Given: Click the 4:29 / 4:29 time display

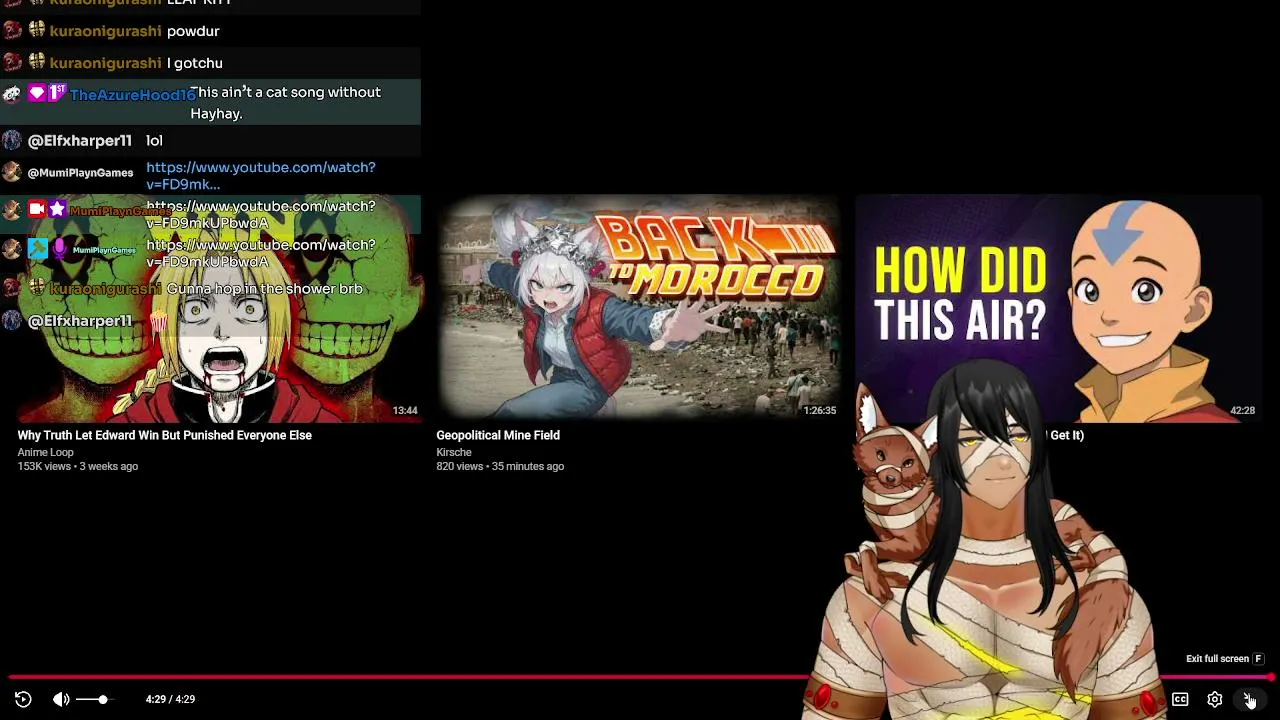Looking at the screenshot, I should (x=170, y=699).
